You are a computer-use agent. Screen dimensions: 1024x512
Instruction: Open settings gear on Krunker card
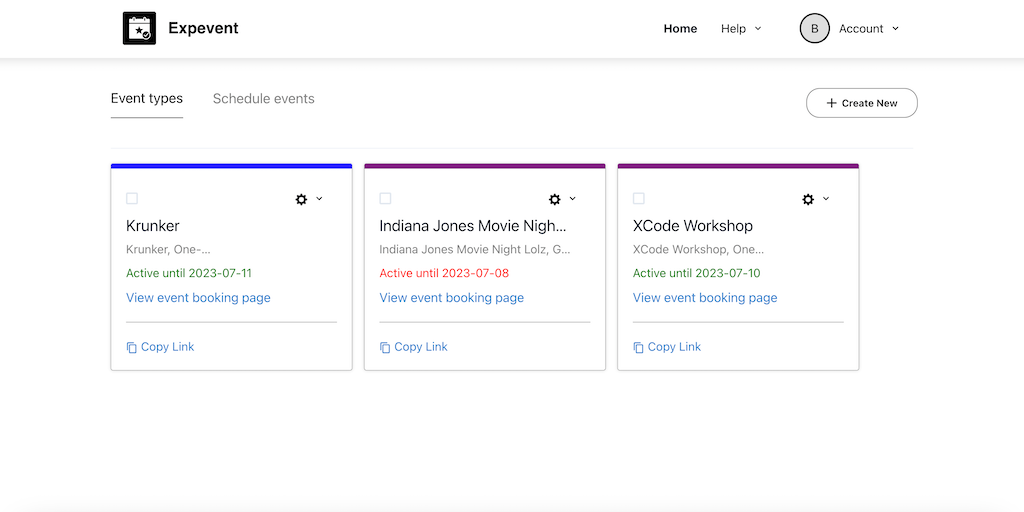tap(301, 199)
